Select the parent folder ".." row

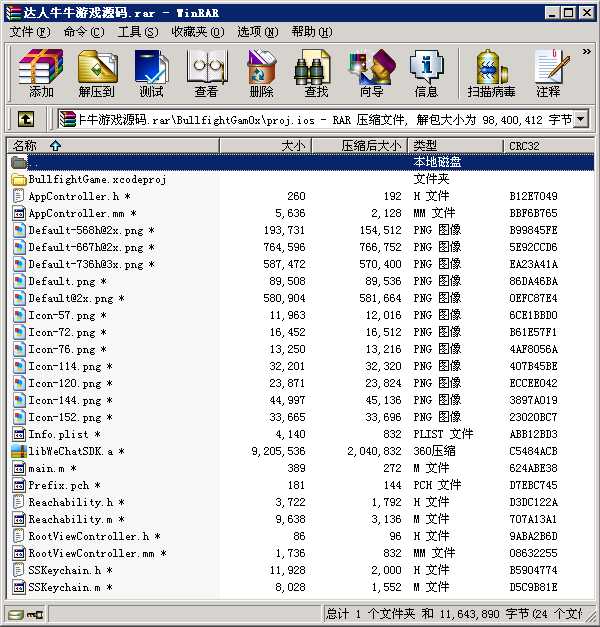point(301,162)
